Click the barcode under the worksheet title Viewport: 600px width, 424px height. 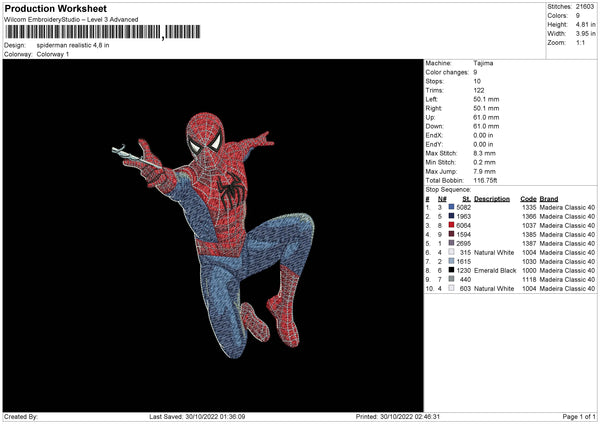point(102,32)
